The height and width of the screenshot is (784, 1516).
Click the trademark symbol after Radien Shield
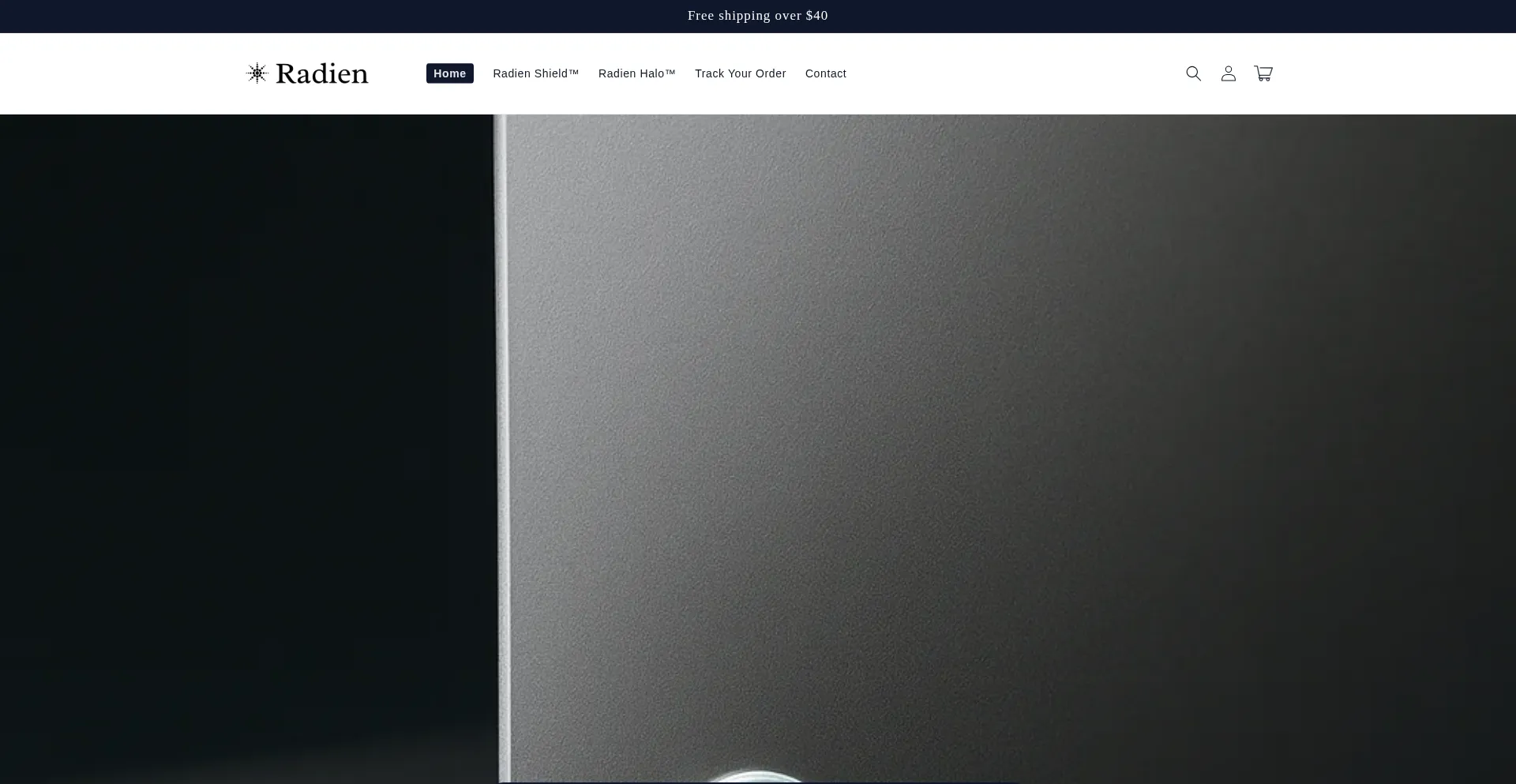pos(573,72)
